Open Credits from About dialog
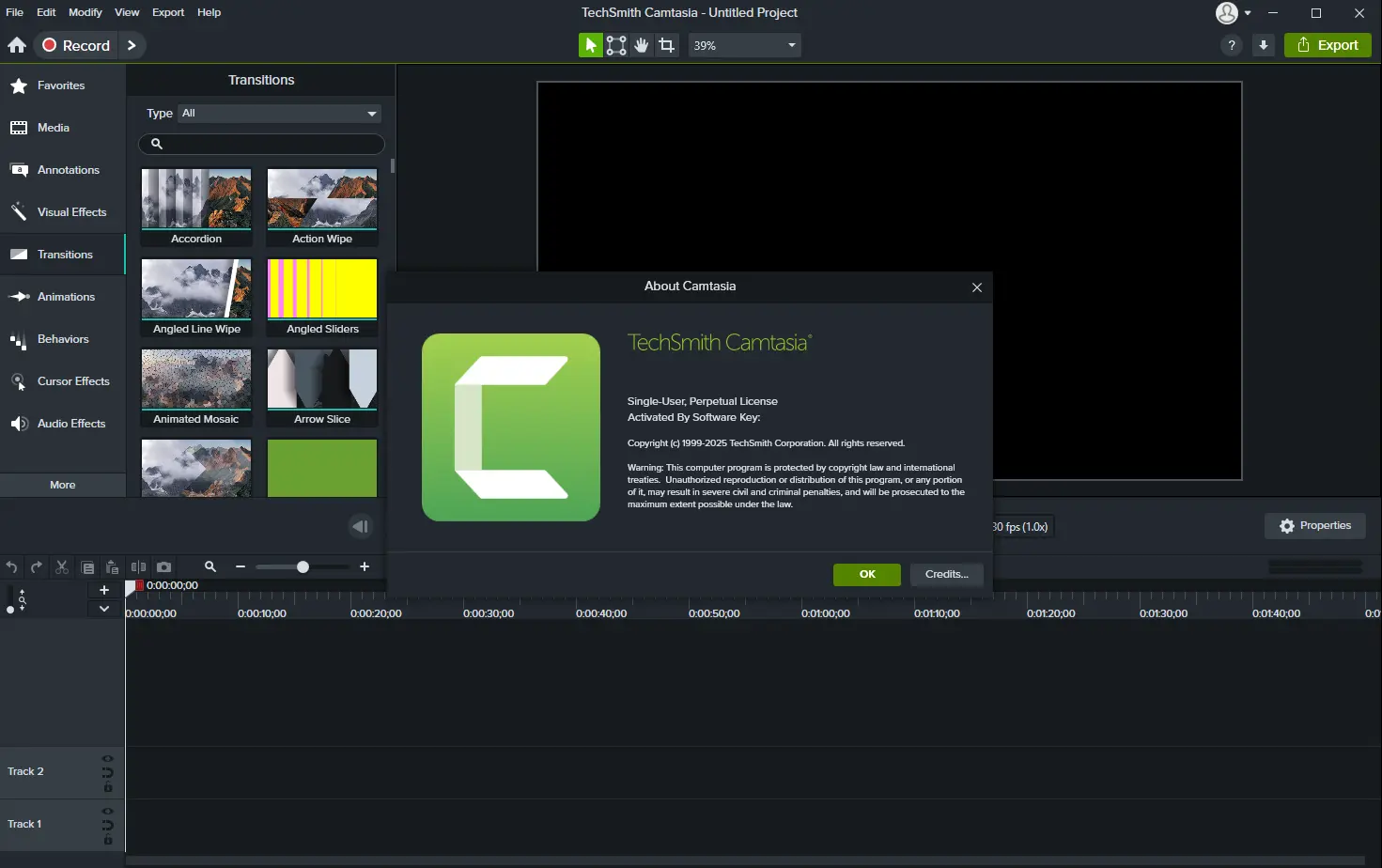Viewport: 1382px width, 868px height. 946,574
